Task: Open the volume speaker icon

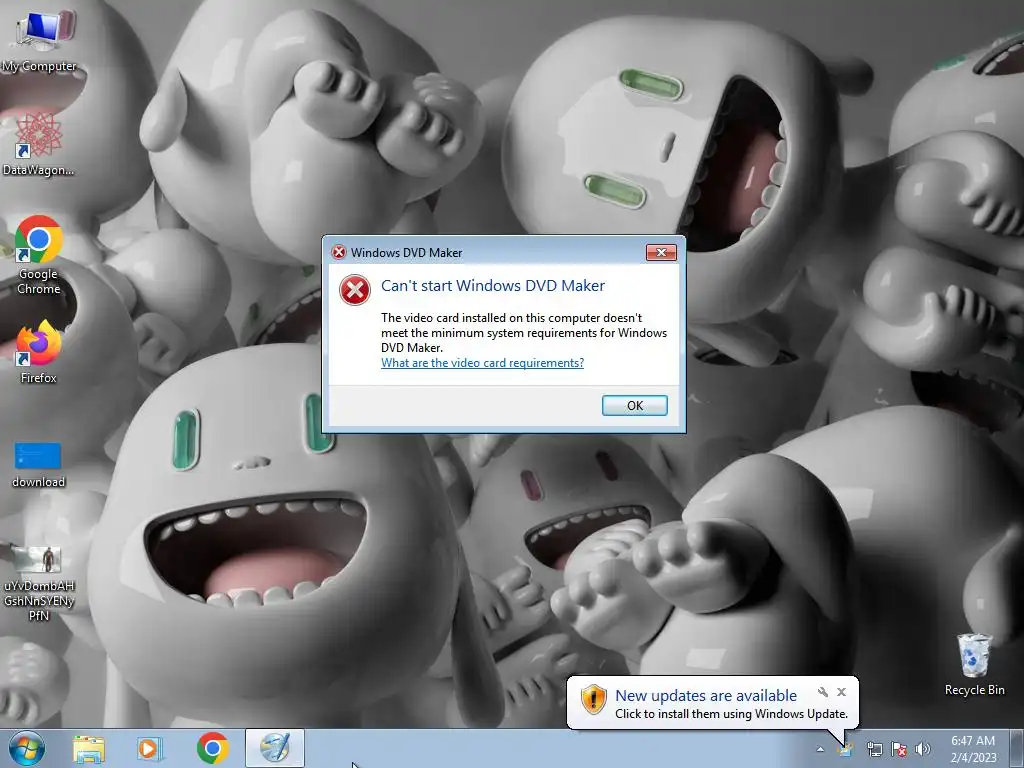Action: (x=923, y=749)
